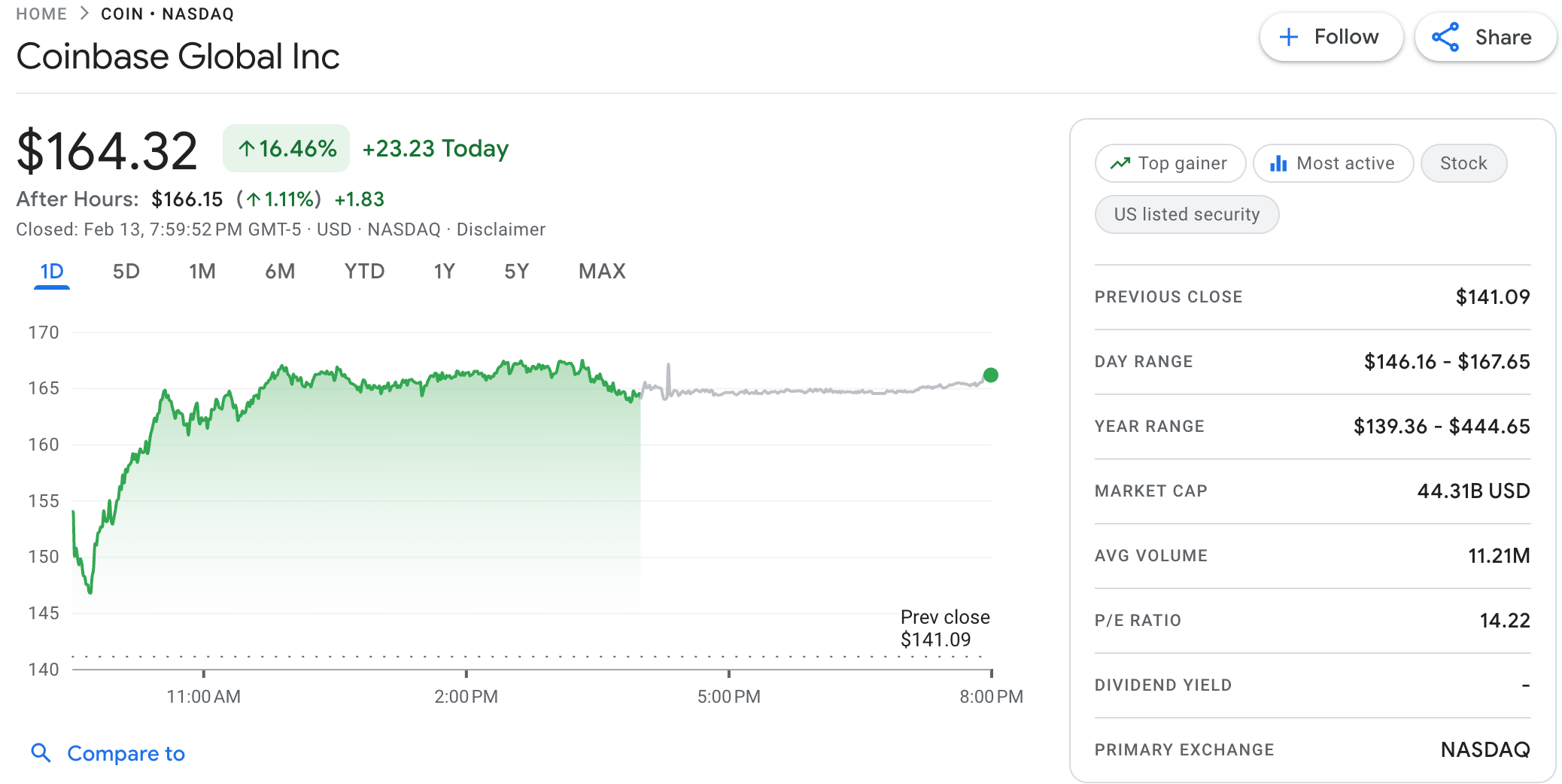Click the plus icon on Follow
The image size is (1562, 784).
click(x=1288, y=38)
